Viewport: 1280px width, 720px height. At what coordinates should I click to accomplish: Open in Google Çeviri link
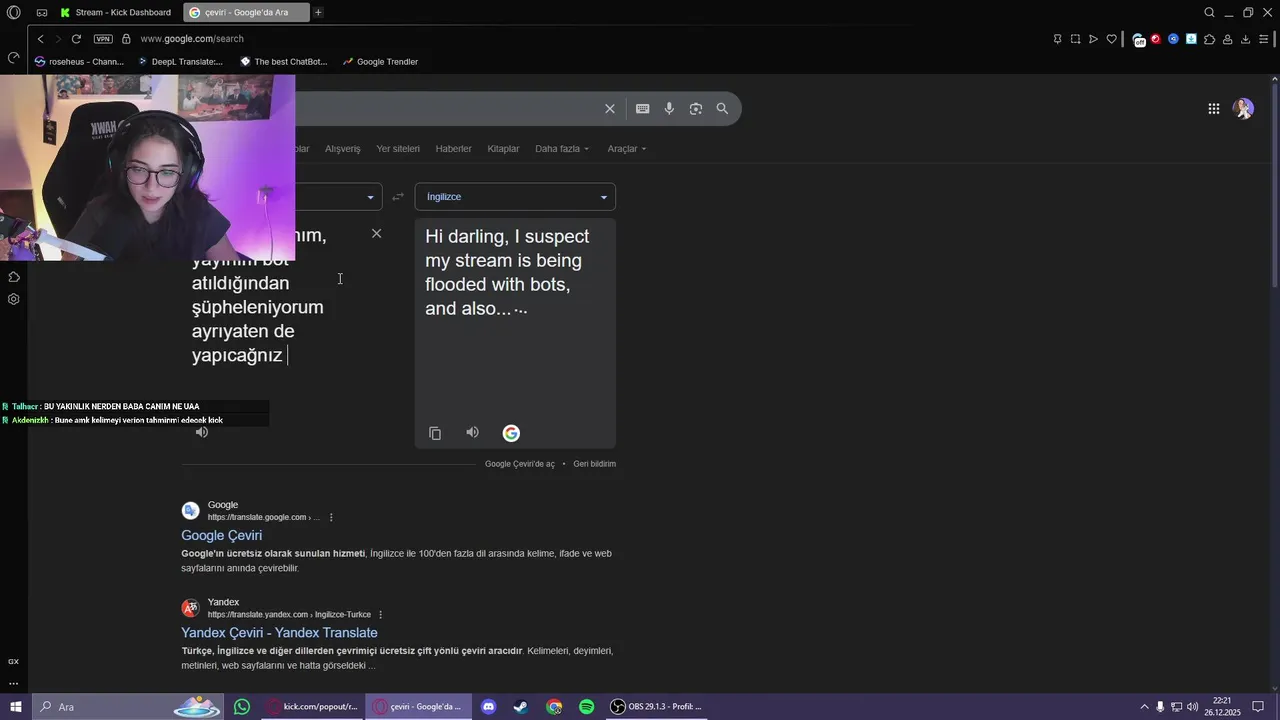[x=519, y=464]
